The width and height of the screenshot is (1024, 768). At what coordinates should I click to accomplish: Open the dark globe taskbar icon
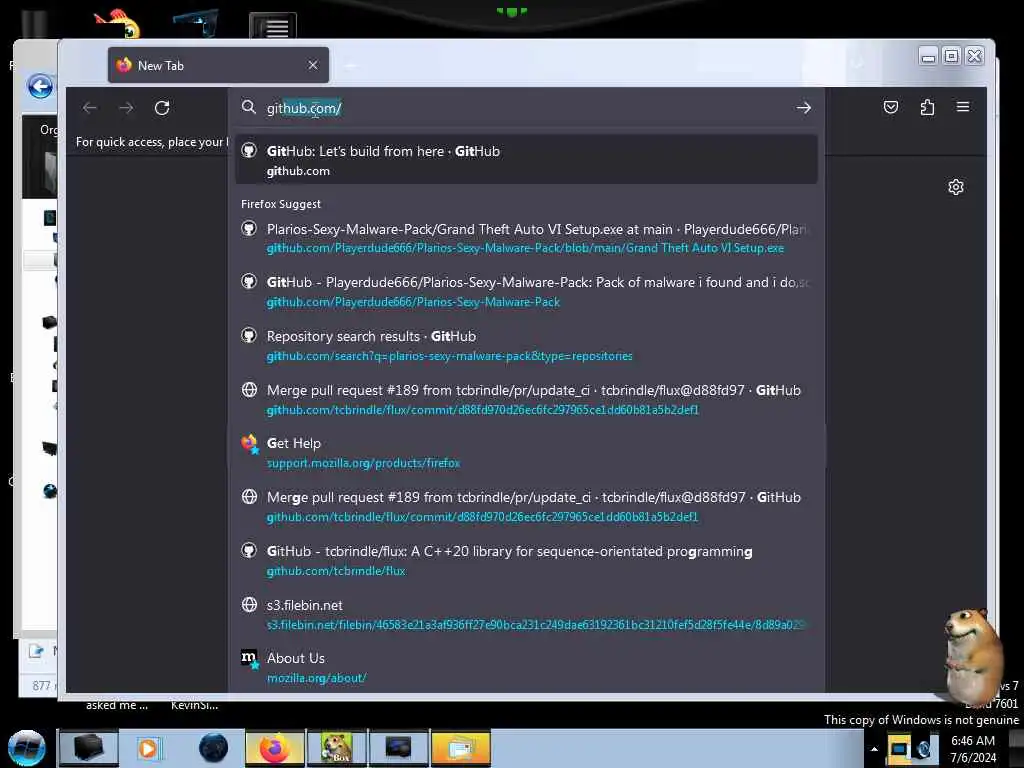pos(213,748)
